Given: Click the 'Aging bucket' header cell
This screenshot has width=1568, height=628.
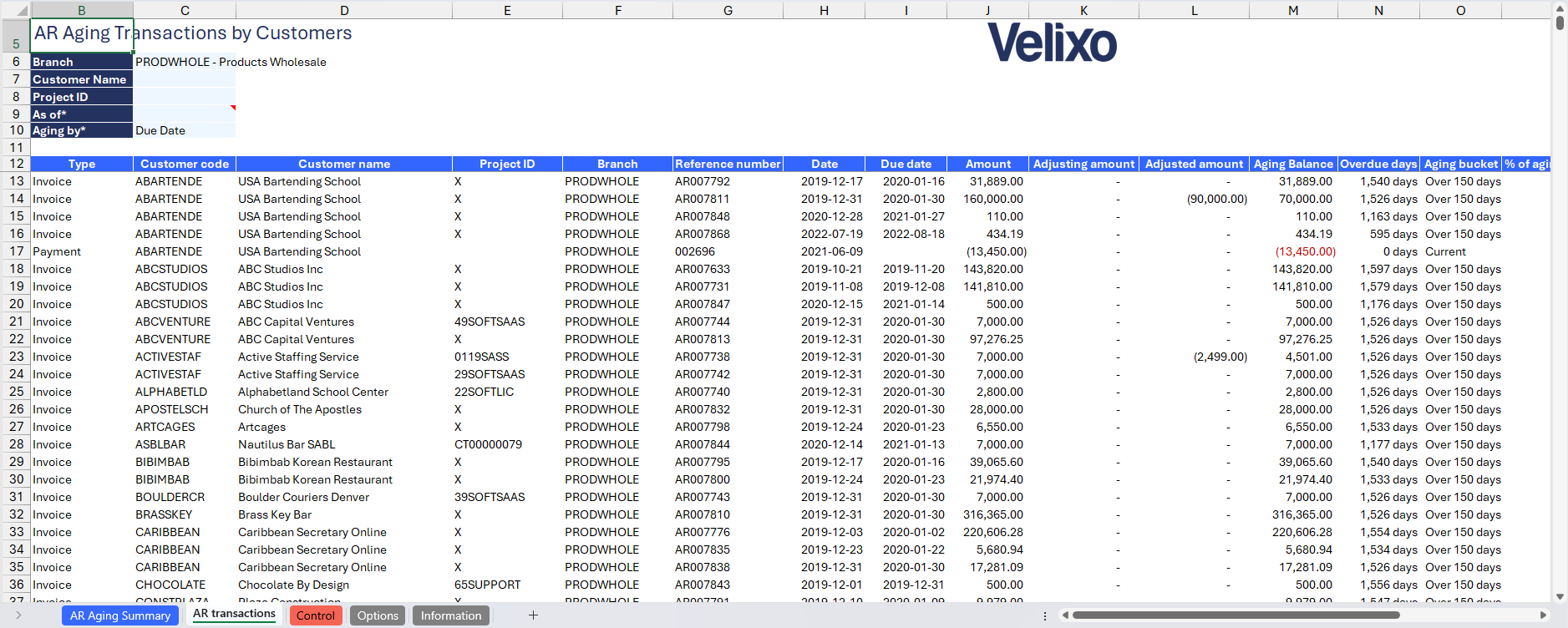Looking at the screenshot, I should point(1461,164).
